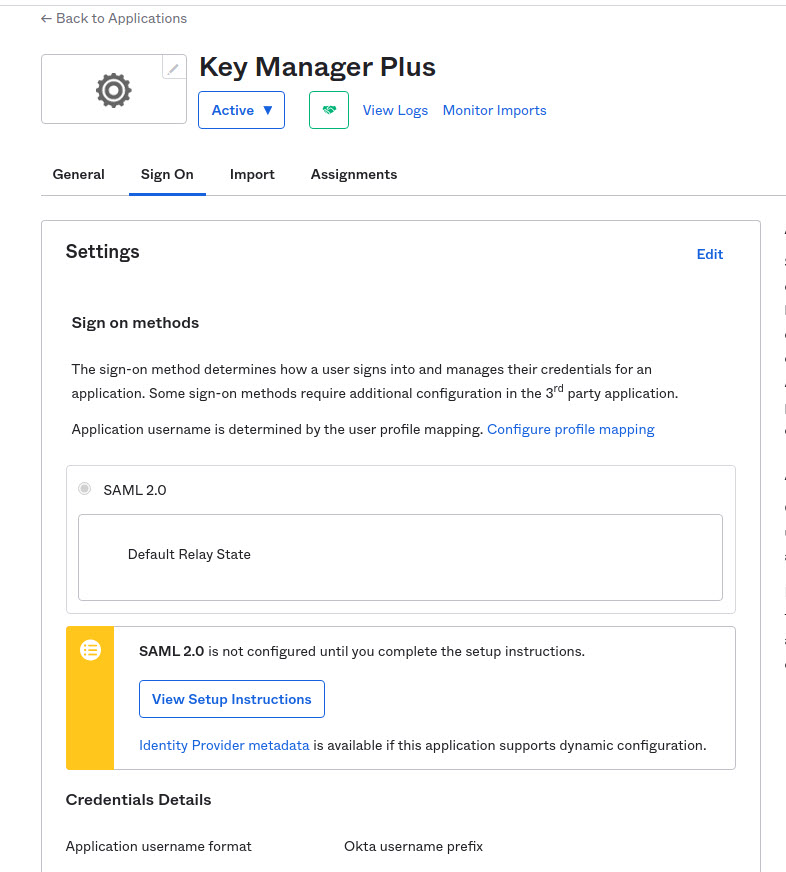Click the gear application logo image
This screenshot has width=786, height=872.
(113, 90)
